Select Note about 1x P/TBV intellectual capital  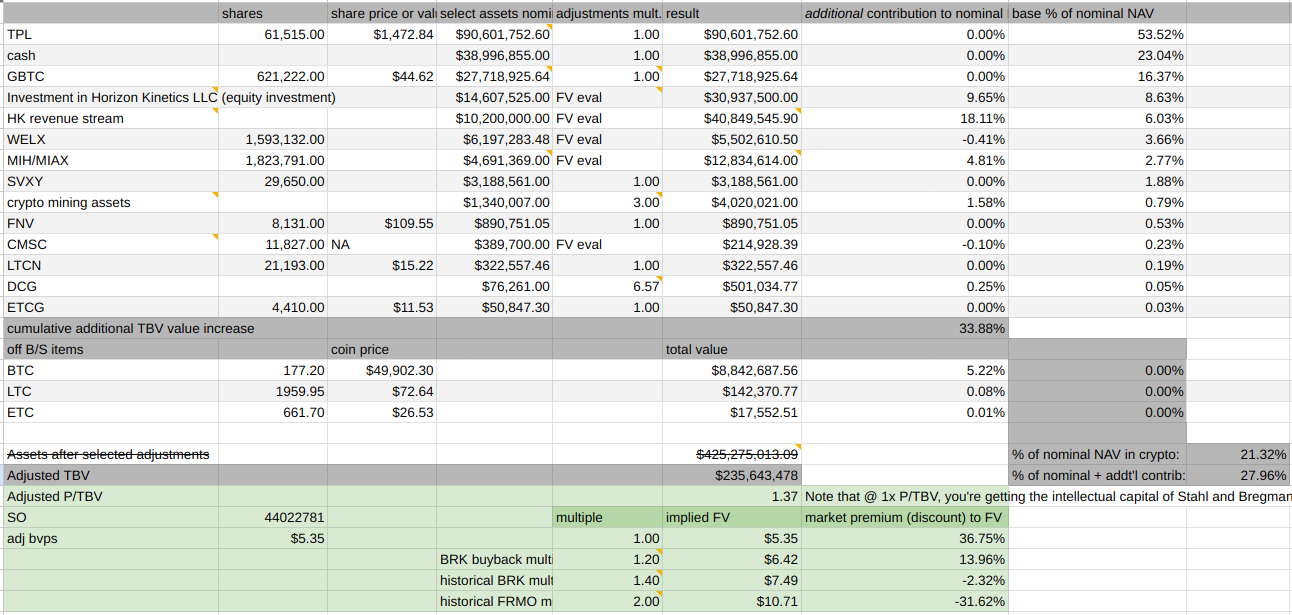pos(1047,496)
